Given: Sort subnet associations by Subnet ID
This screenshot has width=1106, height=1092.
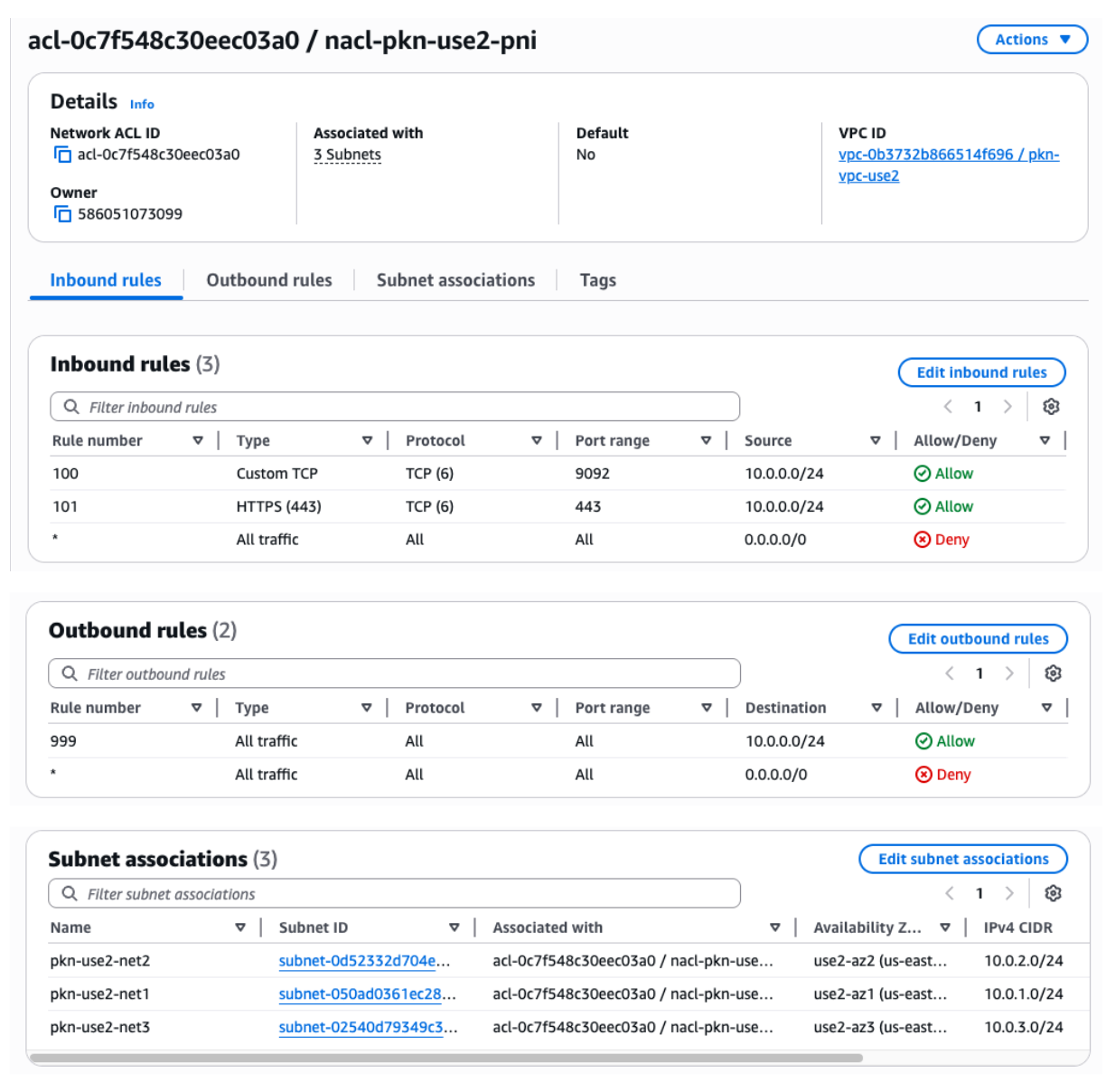Looking at the screenshot, I should click(x=454, y=927).
